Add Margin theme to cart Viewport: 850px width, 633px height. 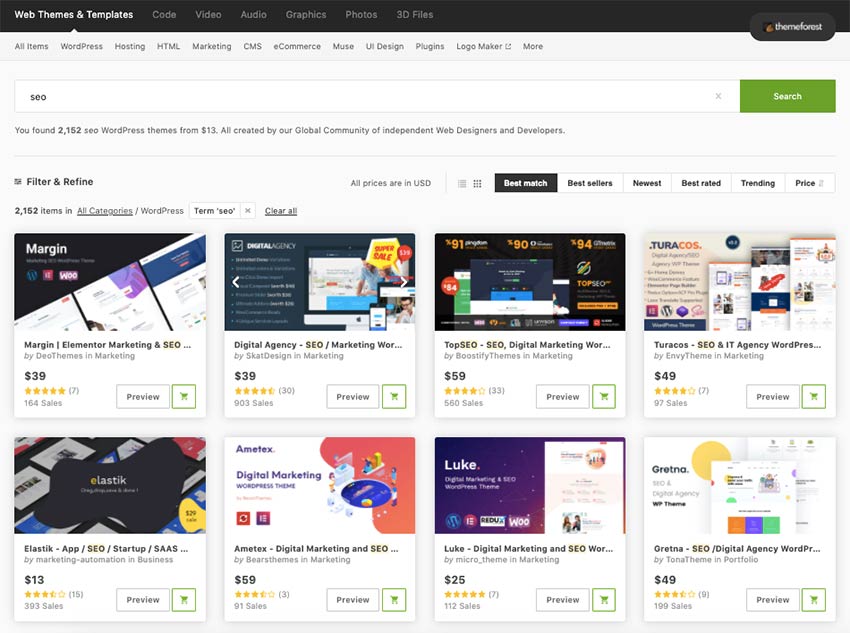pyautogui.click(x=184, y=397)
